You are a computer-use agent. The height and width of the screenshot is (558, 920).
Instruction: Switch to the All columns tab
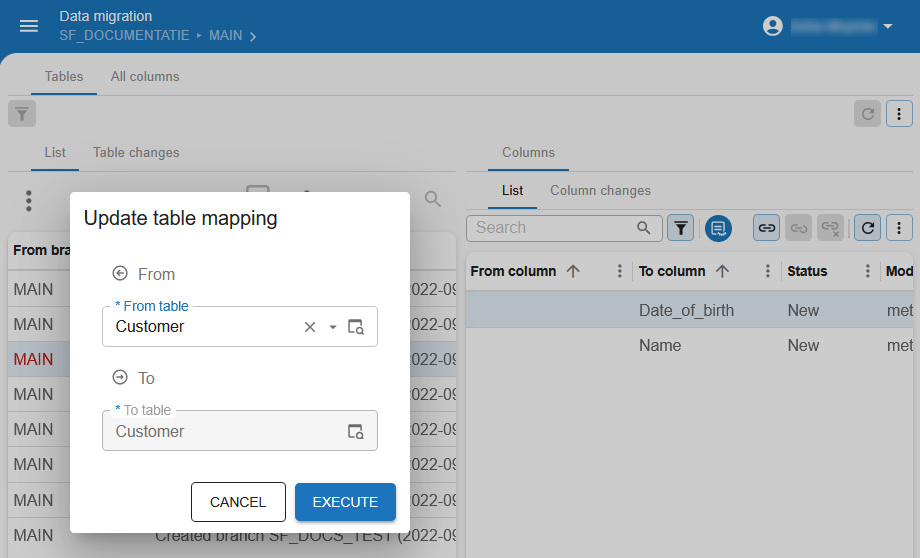coord(145,76)
